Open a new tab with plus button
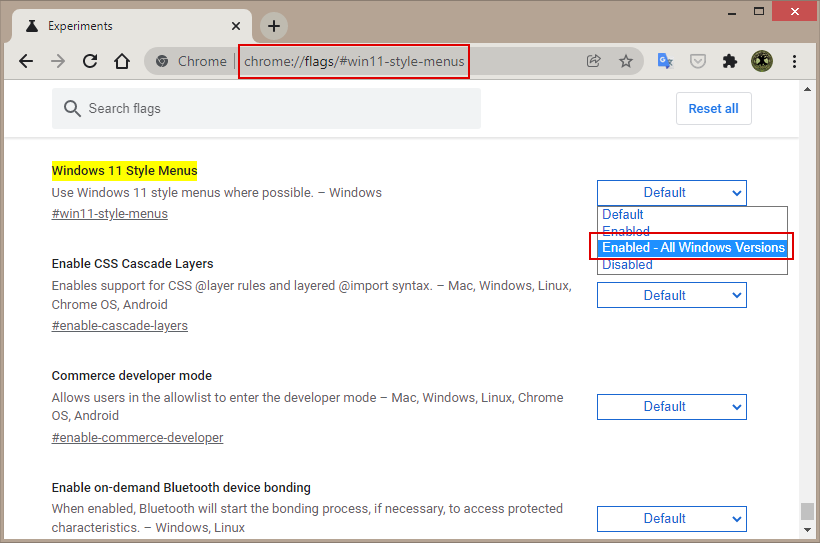820x543 pixels. pos(274,26)
